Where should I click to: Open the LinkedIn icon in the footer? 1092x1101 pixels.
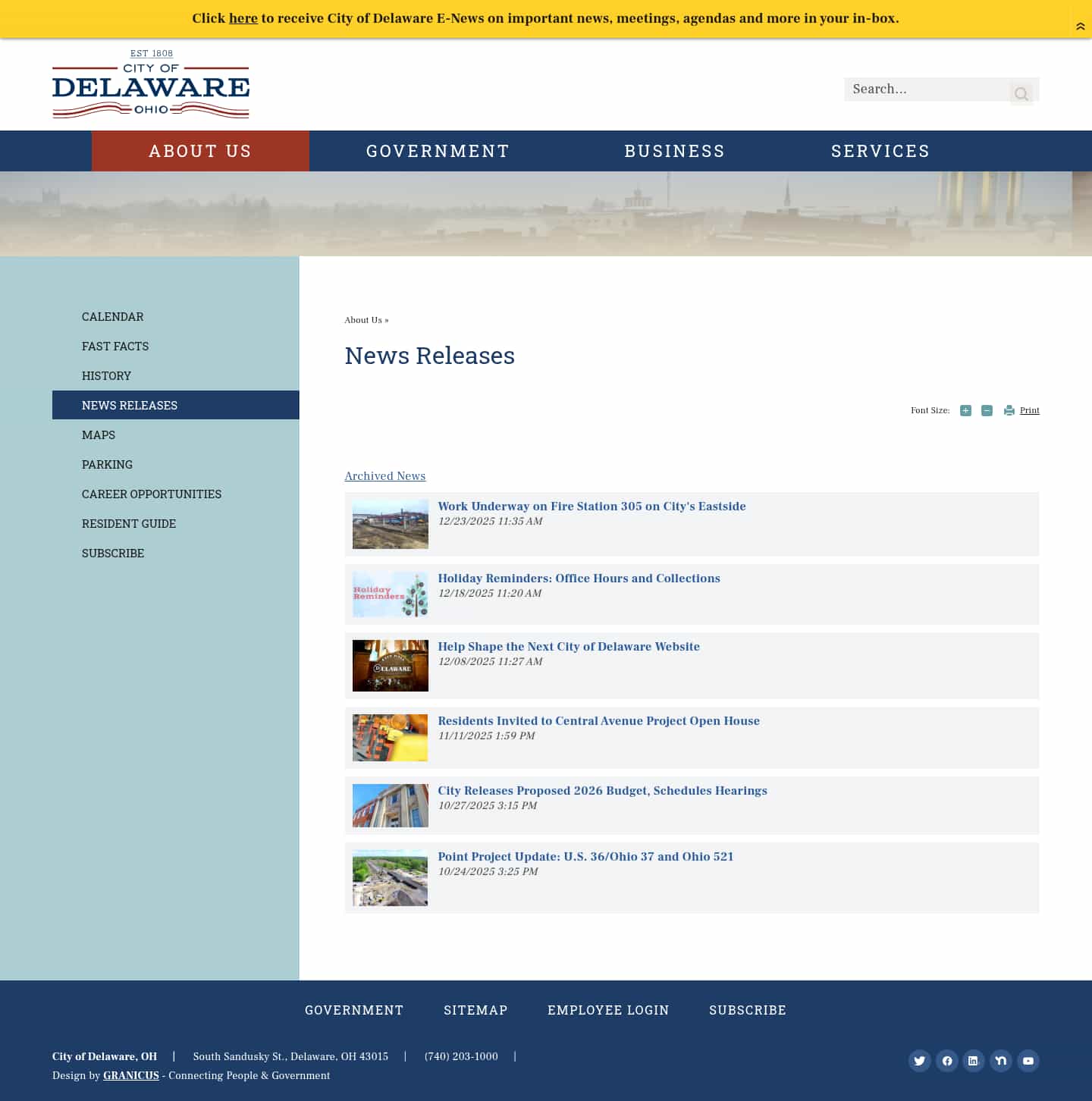click(x=974, y=1061)
